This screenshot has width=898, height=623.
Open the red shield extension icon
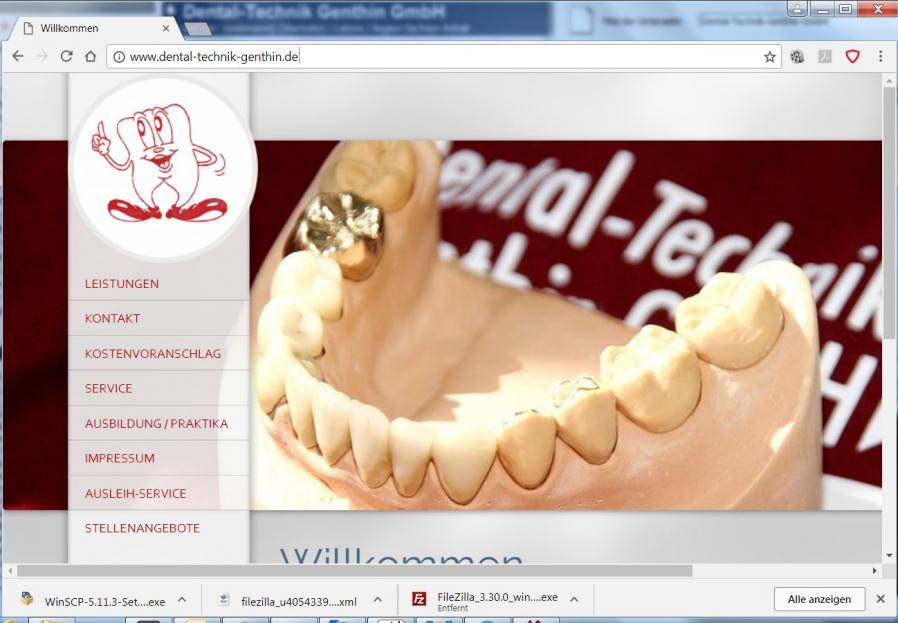click(852, 56)
